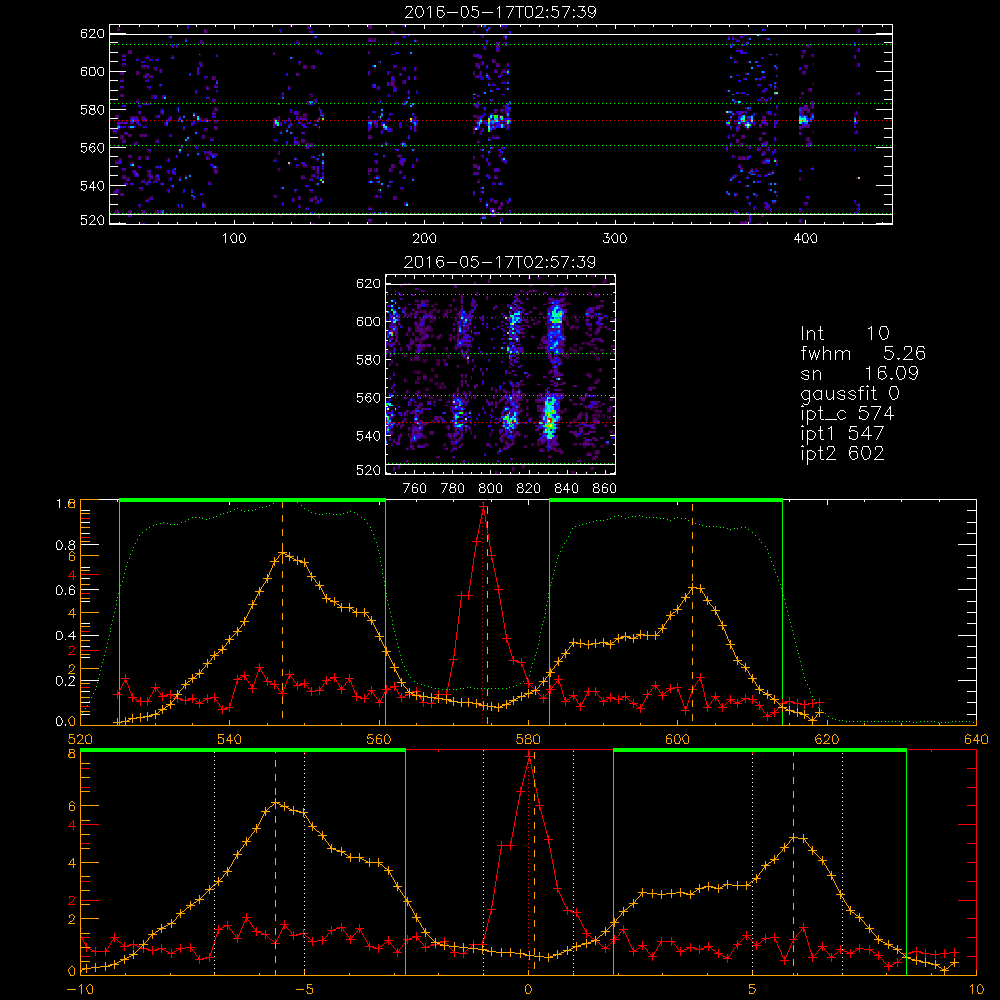The image size is (1000, 1000).
Task: Click orange axis label 620 of profile plot
Action: point(827,740)
